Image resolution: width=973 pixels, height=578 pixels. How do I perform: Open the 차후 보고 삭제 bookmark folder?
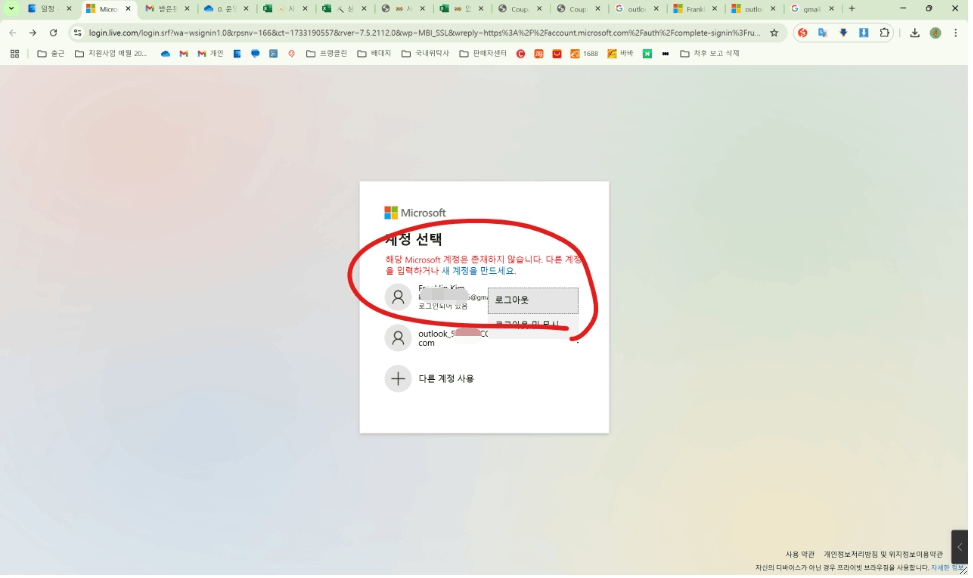[712, 54]
